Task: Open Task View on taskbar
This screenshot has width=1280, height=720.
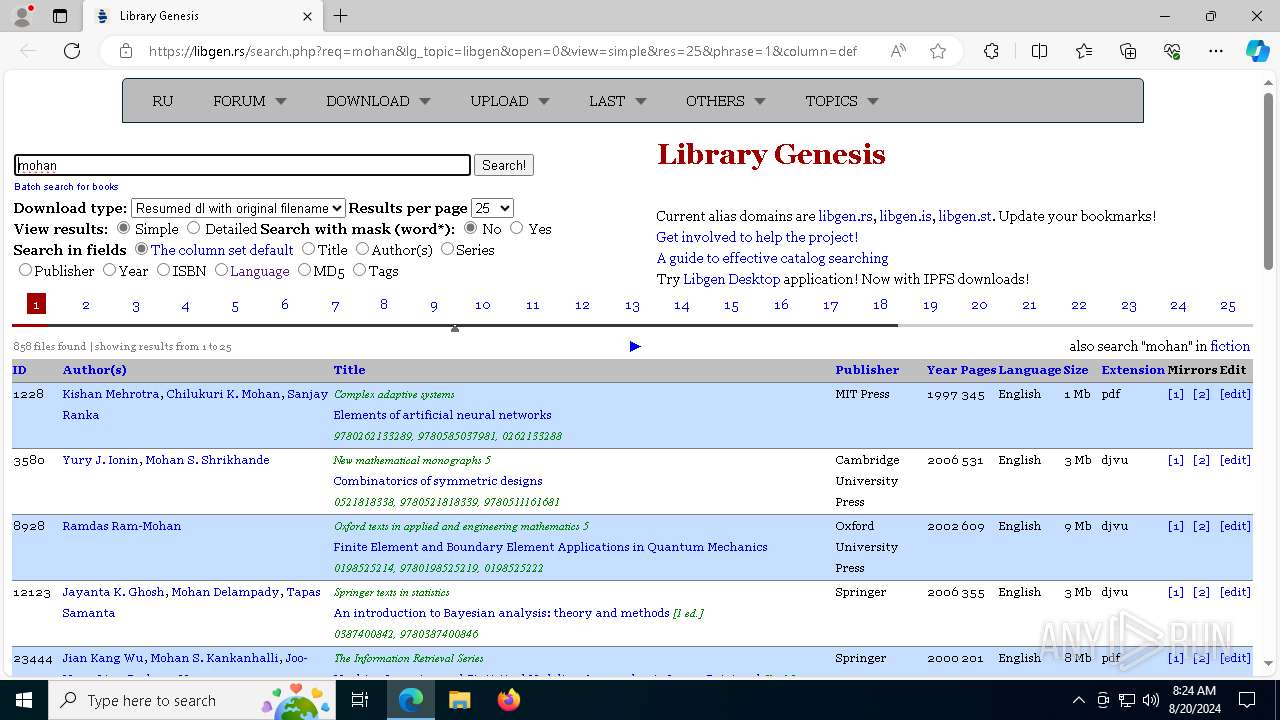Action: [x=360, y=700]
